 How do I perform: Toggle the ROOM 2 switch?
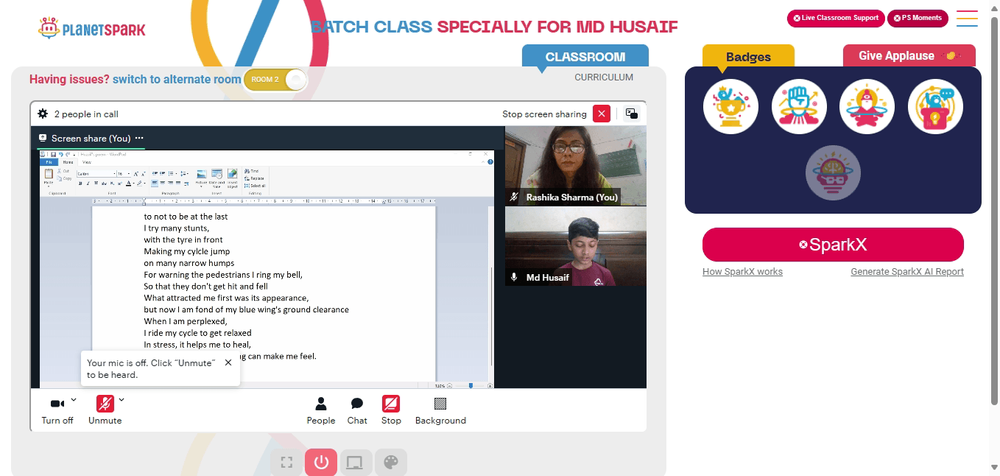(x=276, y=80)
